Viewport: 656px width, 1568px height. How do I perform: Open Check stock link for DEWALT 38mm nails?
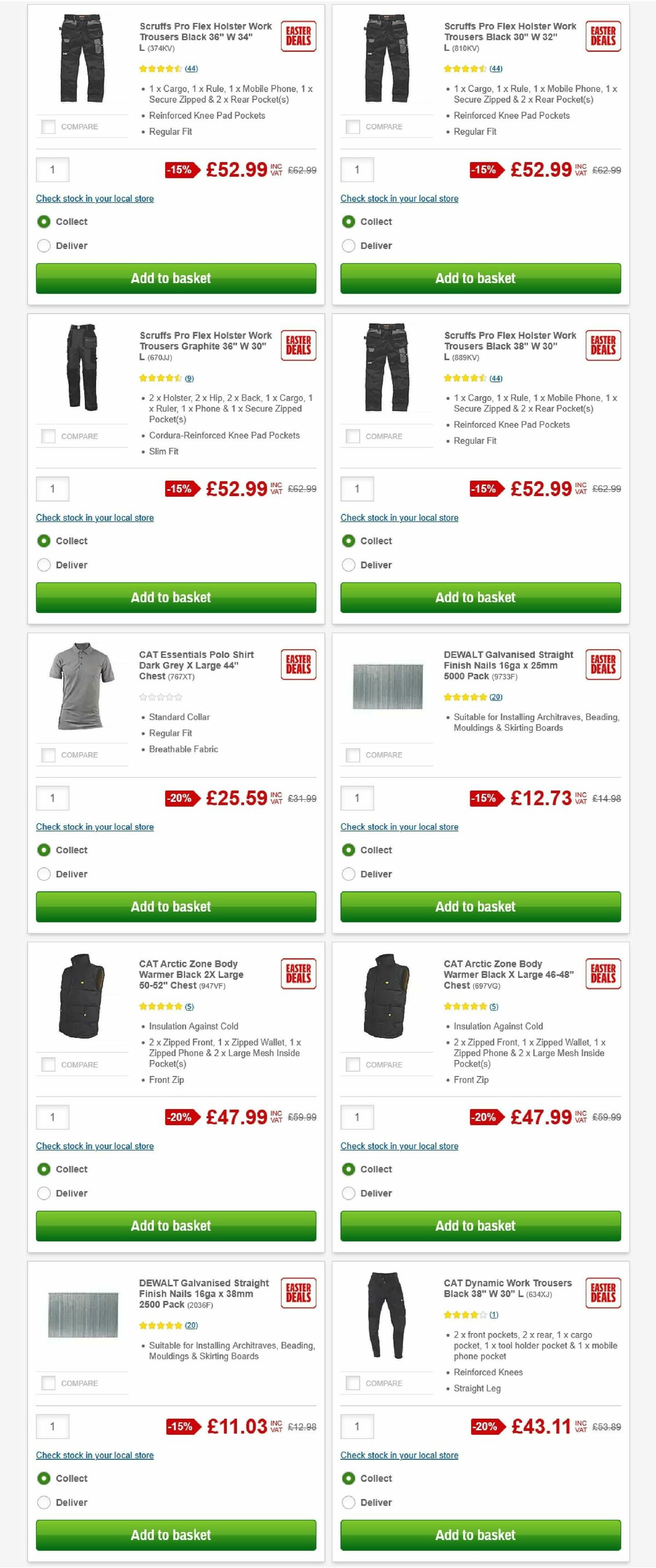click(95, 1455)
